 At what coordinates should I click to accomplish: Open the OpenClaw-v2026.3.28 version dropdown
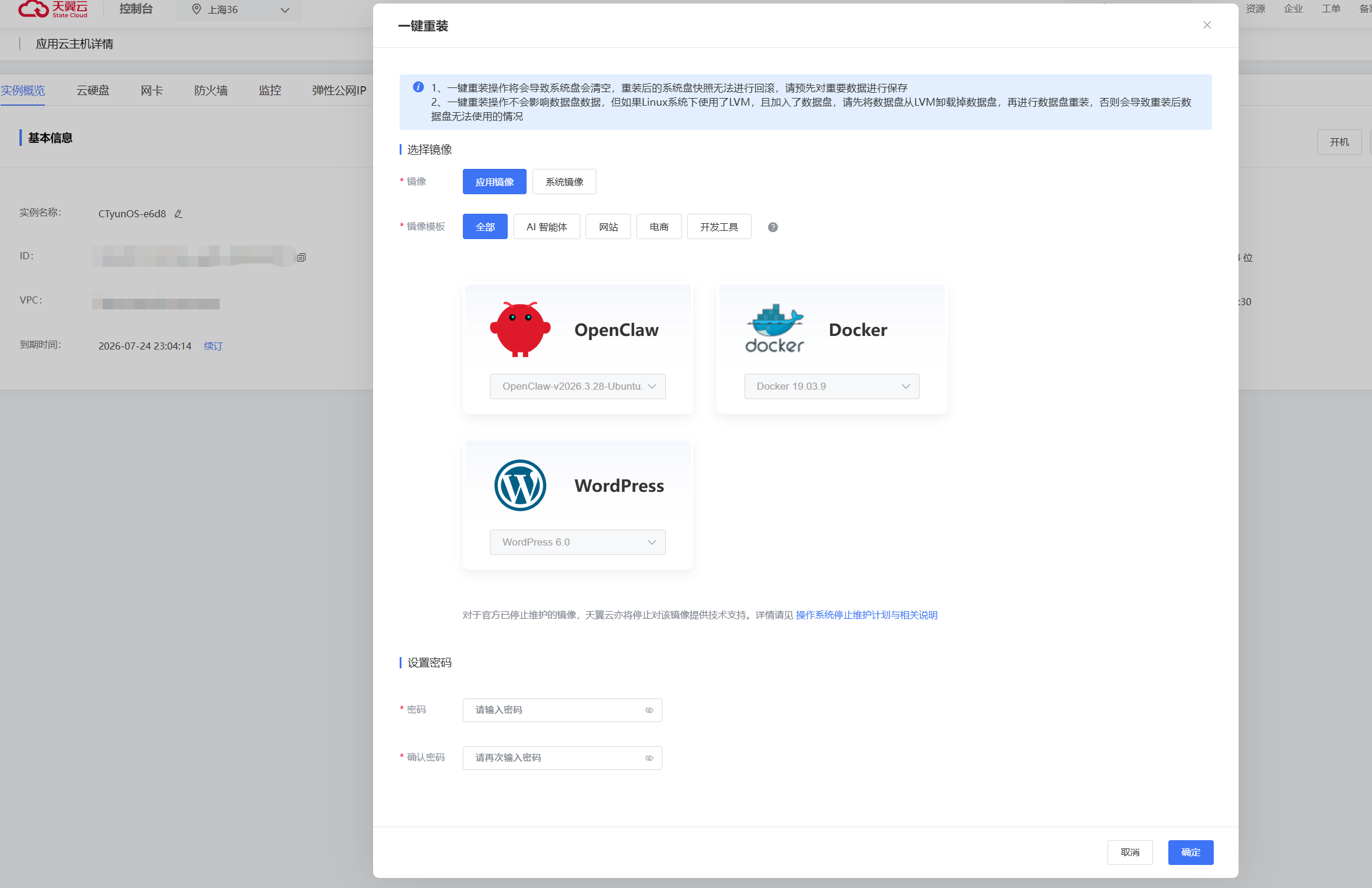[577, 386]
